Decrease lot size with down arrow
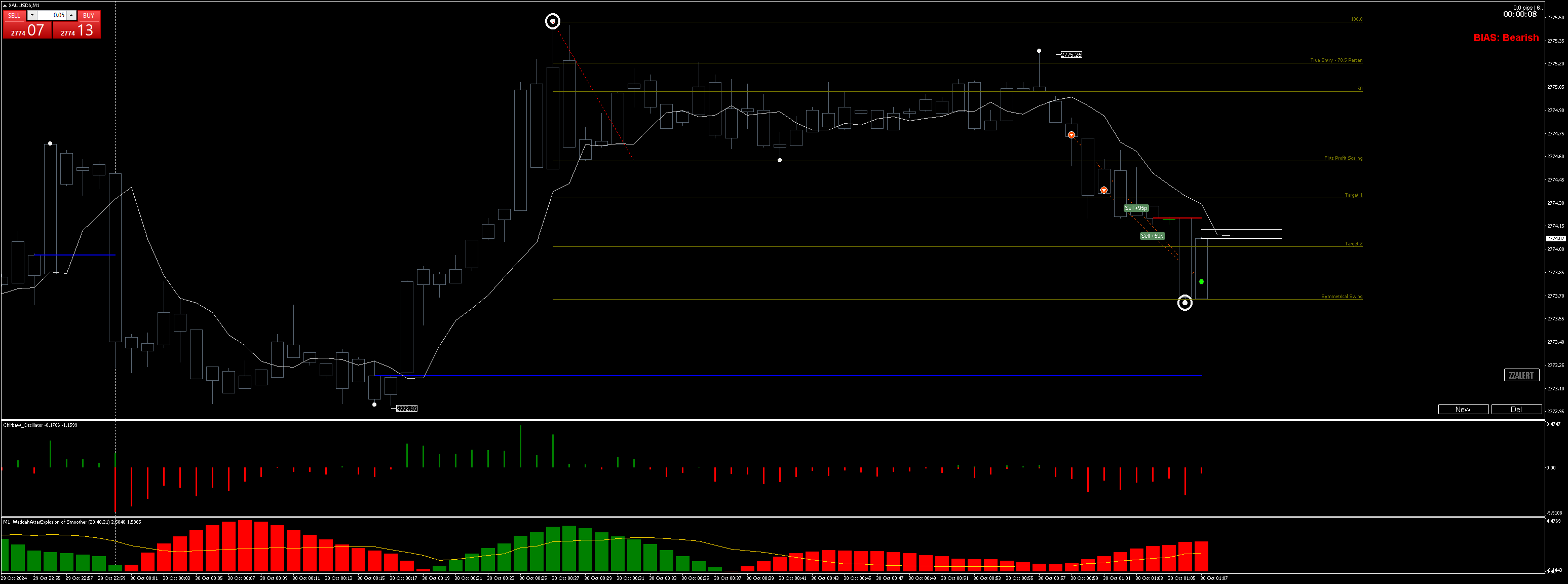Image resolution: width=1568 pixels, height=584 pixels. pos(32,15)
